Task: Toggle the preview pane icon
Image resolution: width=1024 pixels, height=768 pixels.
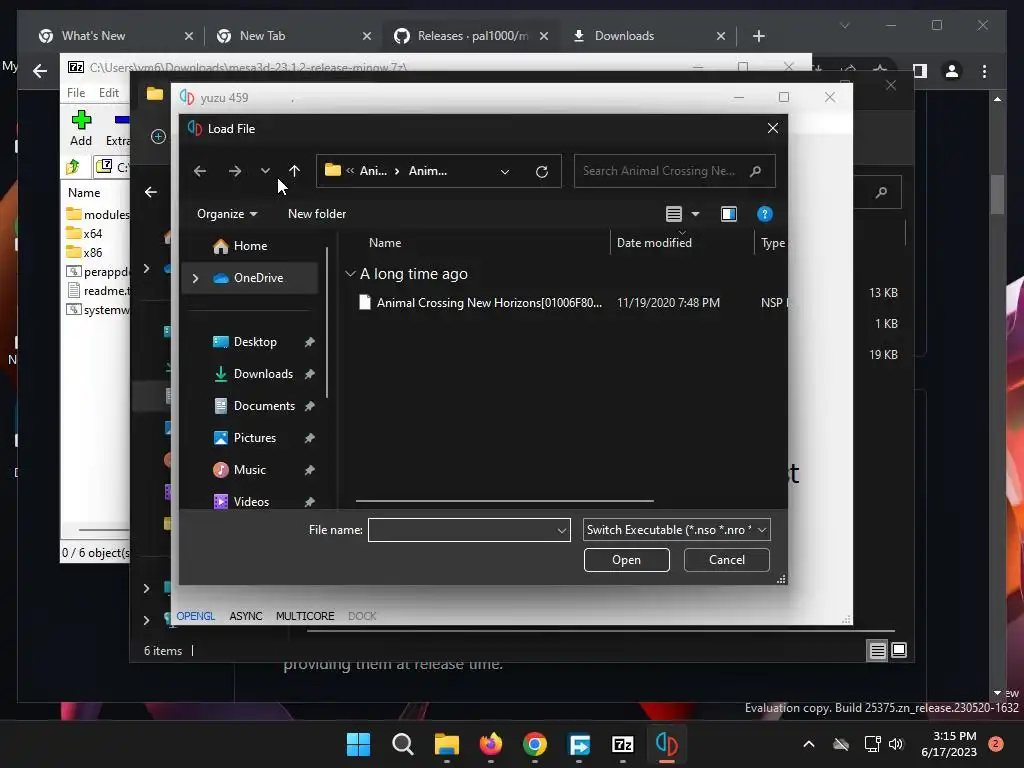Action: click(x=729, y=214)
